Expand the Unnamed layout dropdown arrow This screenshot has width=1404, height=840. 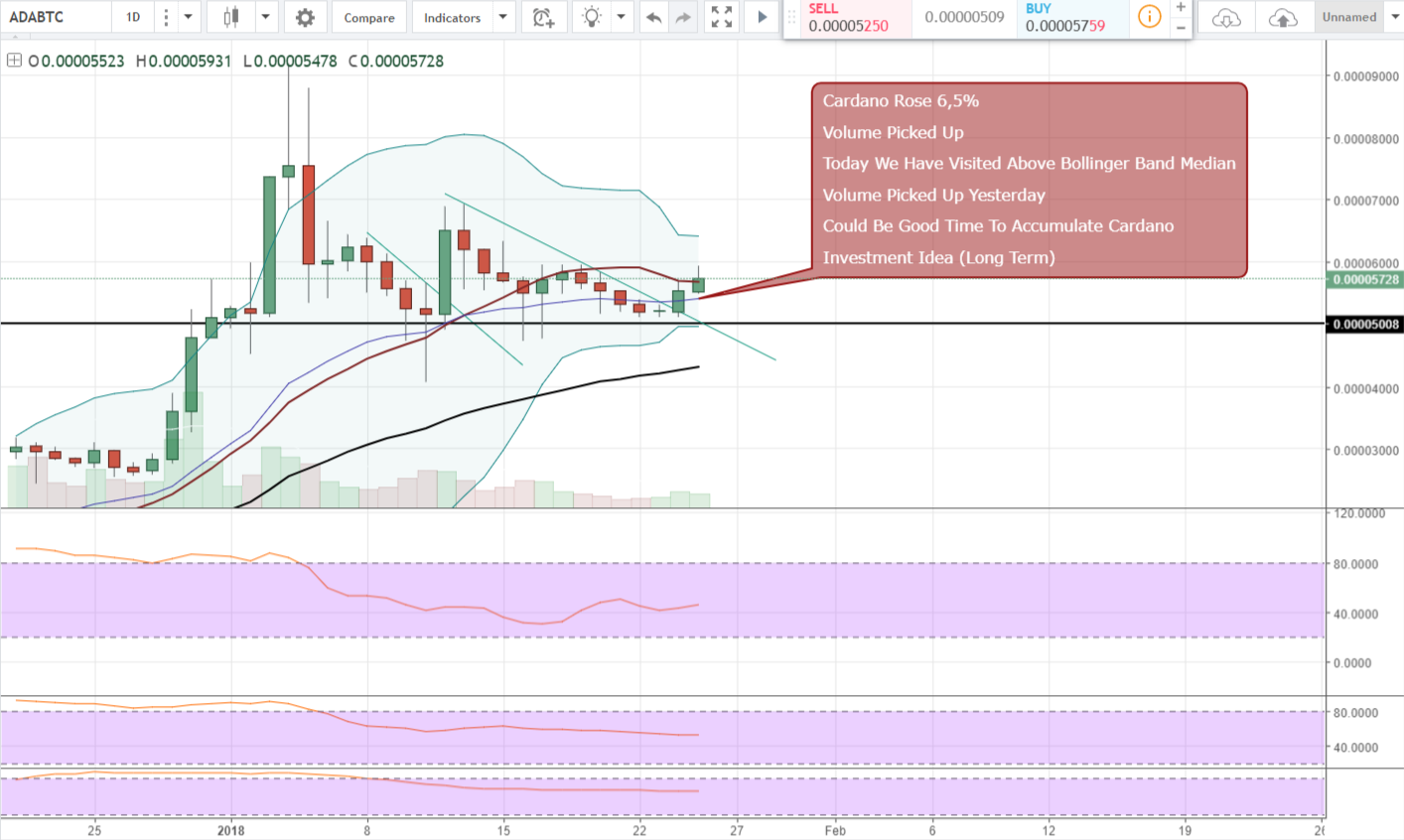coord(1393,17)
